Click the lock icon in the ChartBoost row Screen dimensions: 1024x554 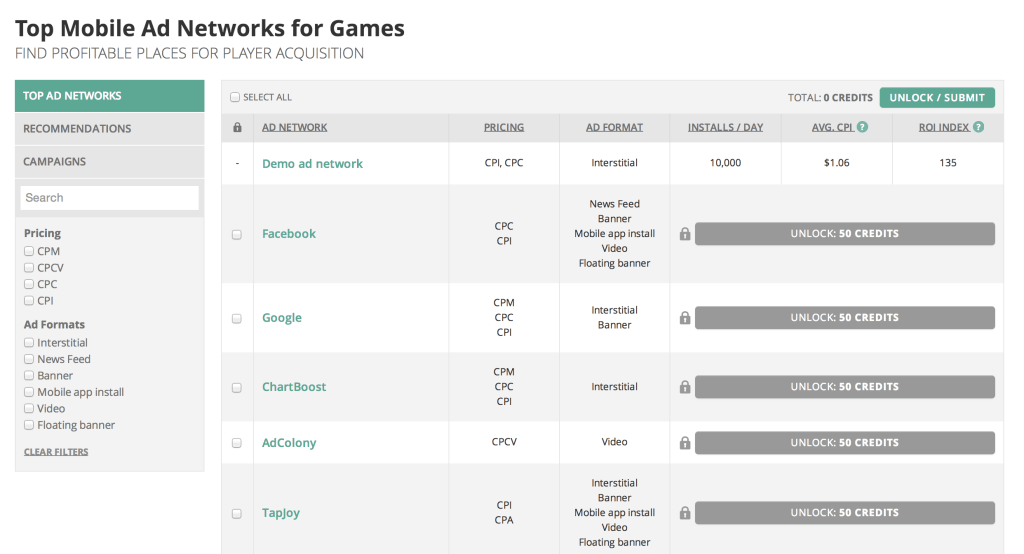(x=685, y=387)
